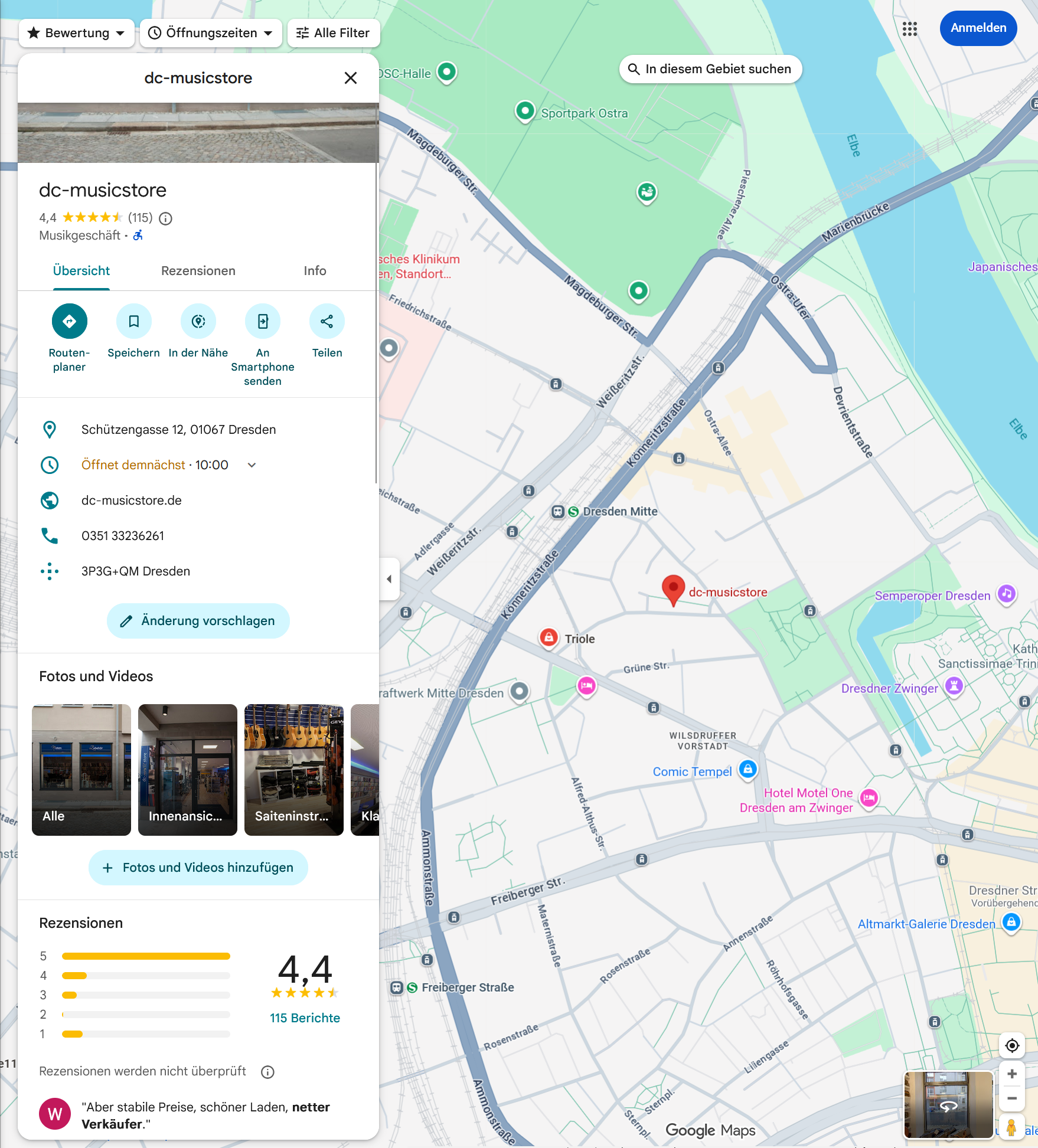Click the Routenplaner directions icon
This screenshot has width=1038, height=1148.
pyautogui.click(x=69, y=321)
